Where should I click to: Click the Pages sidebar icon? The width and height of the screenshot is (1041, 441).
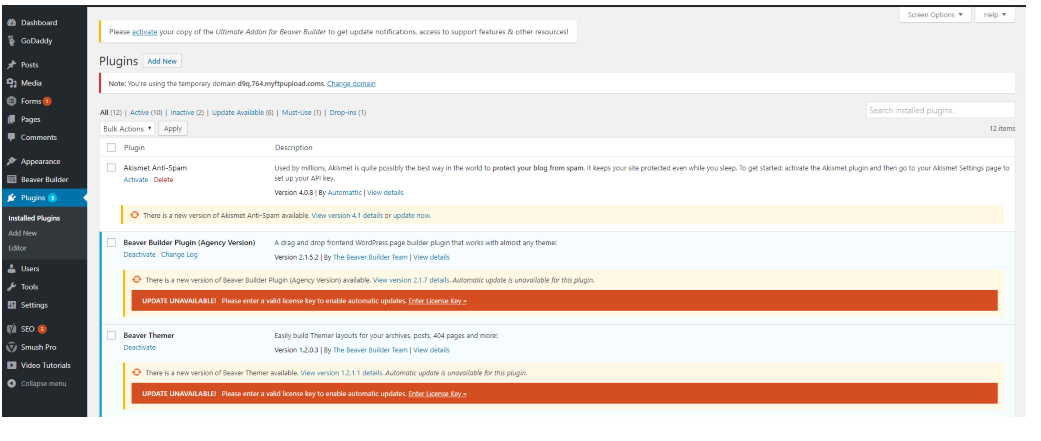coord(11,120)
